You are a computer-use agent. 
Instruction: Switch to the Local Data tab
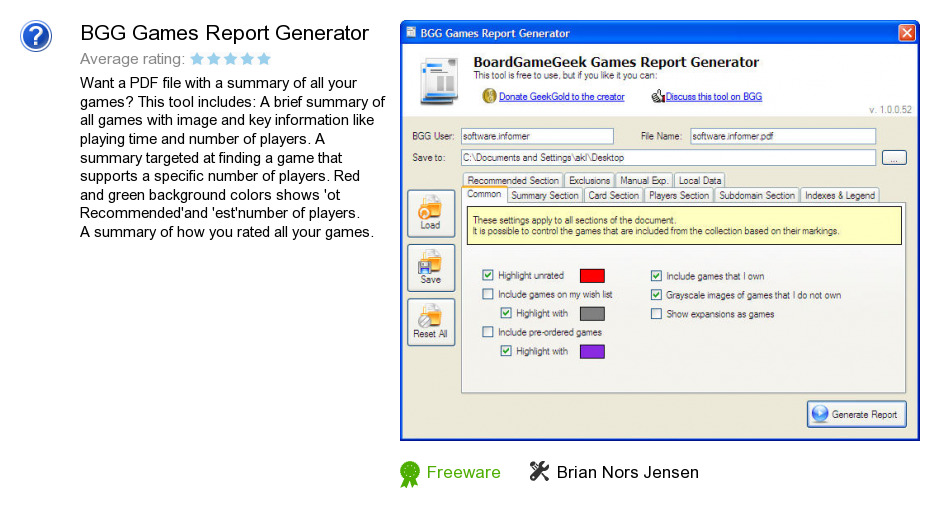click(700, 180)
